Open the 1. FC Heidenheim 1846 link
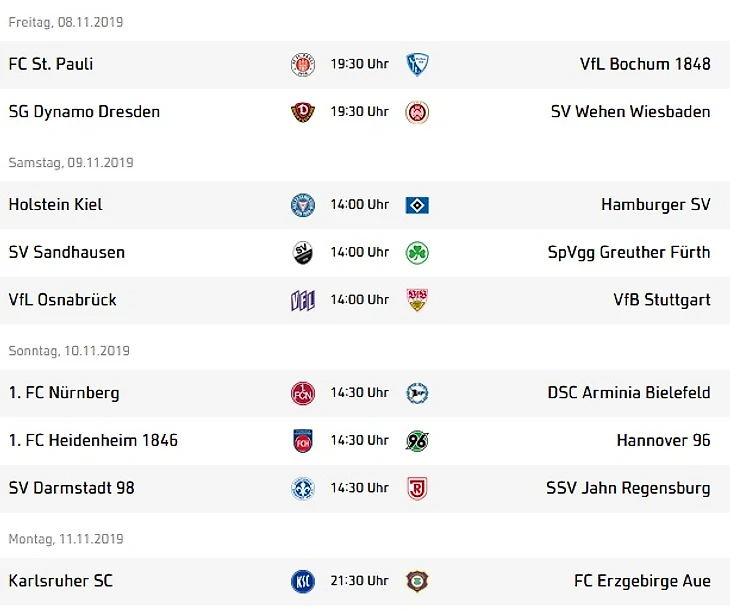This screenshot has width=730, height=611. (x=93, y=440)
